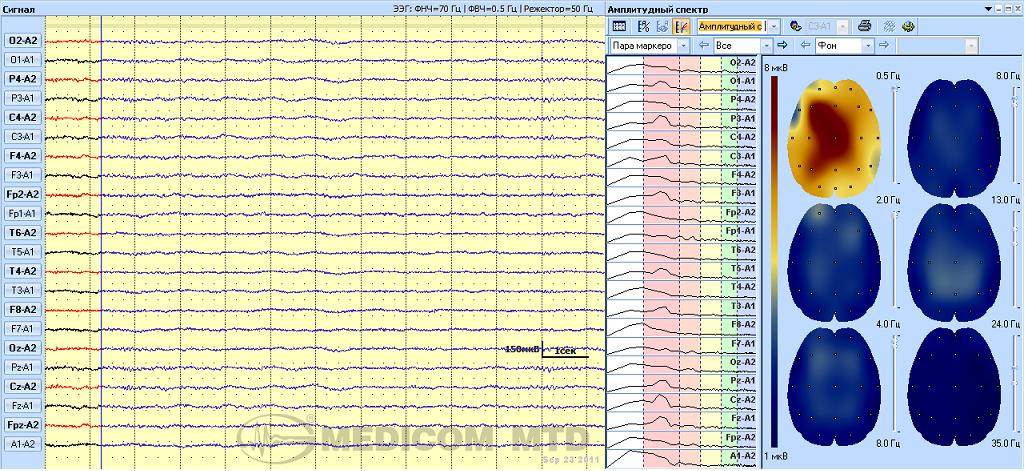
Task: Expand the 'Пара маркеро' dropdown
Action: coord(683,46)
